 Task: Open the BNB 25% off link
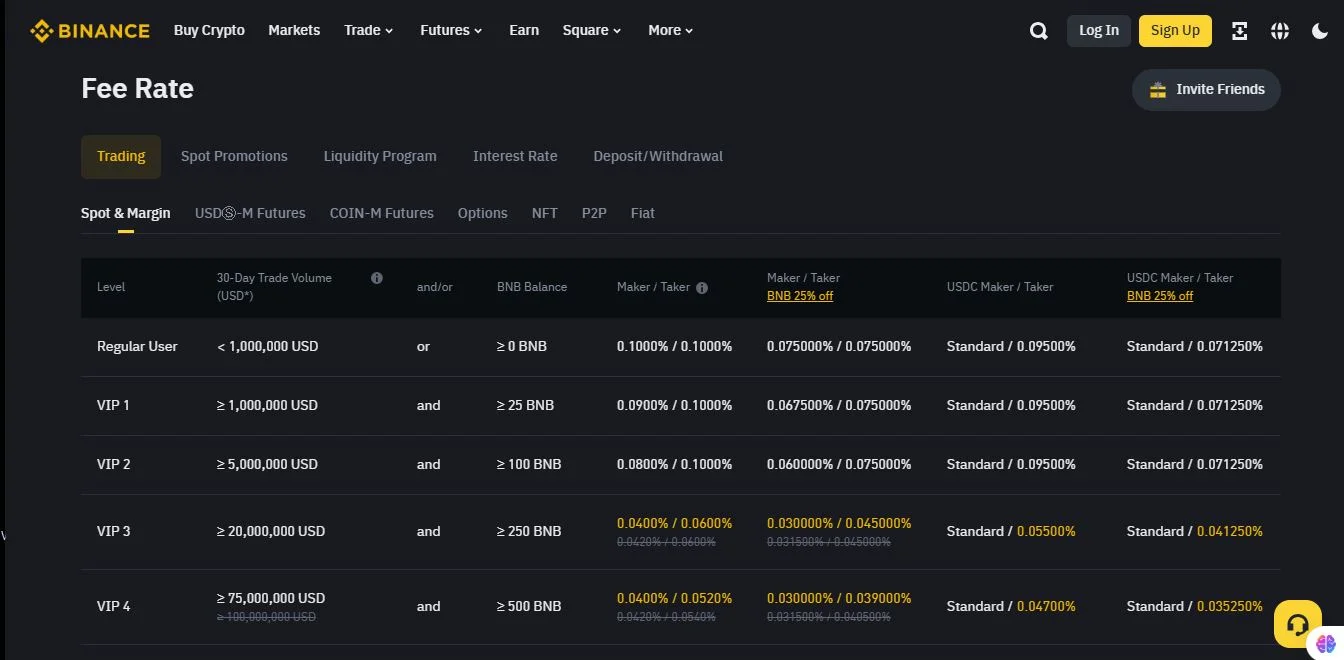pyautogui.click(x=799, y=295)
